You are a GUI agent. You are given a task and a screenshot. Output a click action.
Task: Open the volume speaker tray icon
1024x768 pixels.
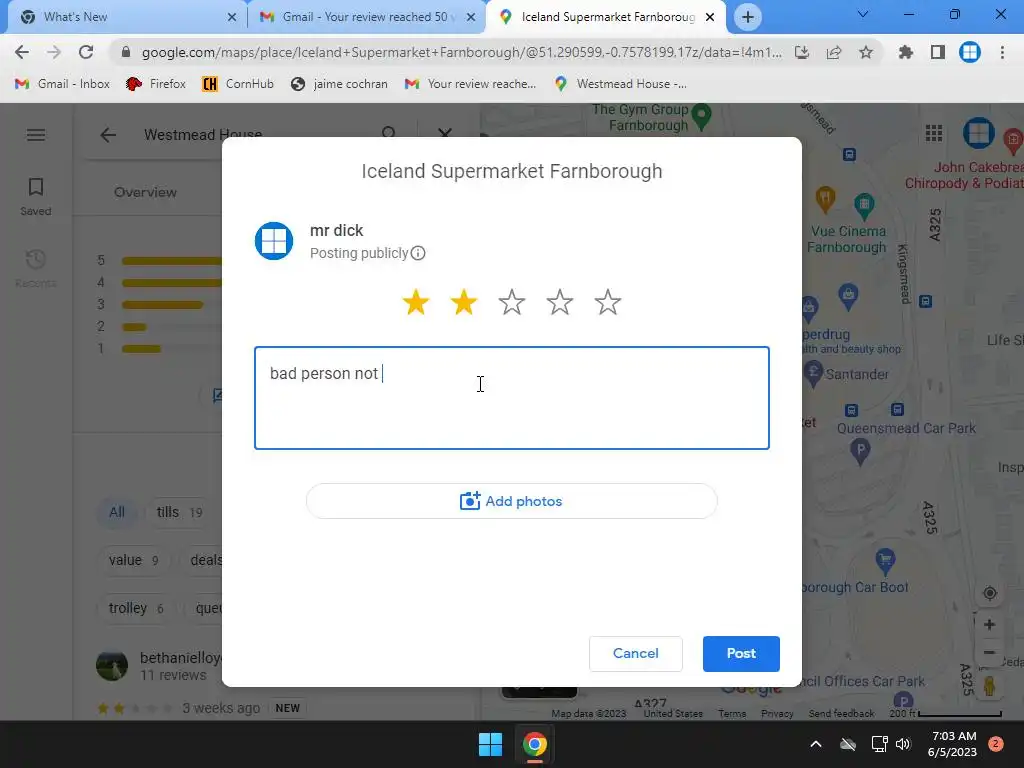[903, 744]
